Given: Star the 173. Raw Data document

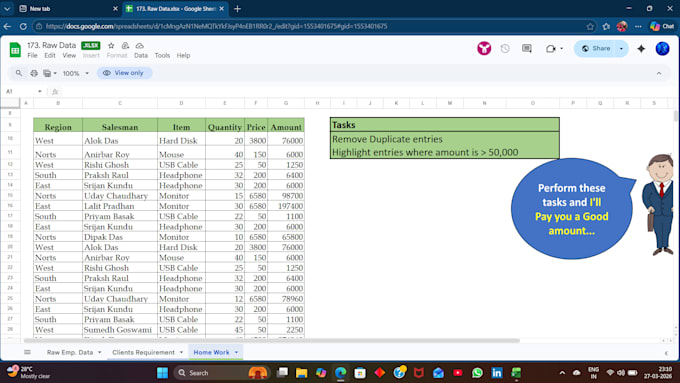Looking at the screenshot, I should click(x=111, y=46).
